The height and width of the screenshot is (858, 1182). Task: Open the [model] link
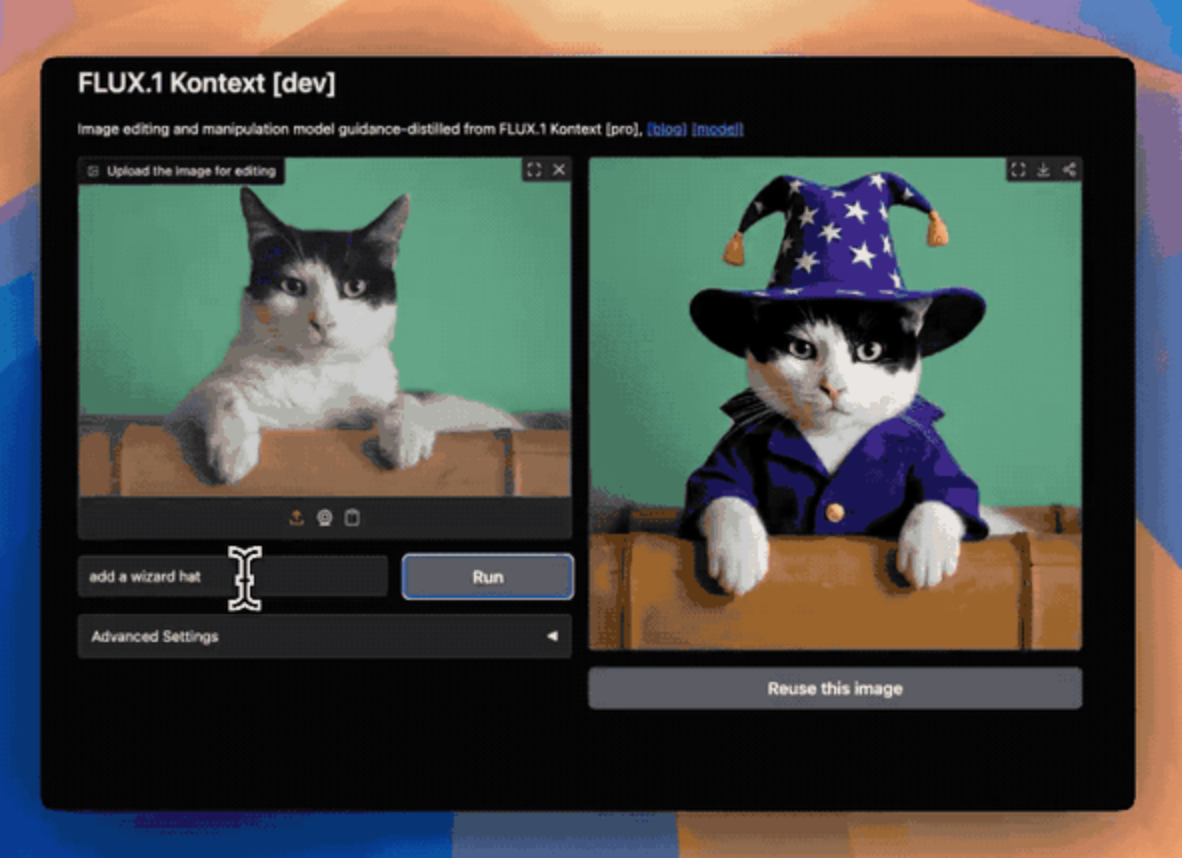coord(718,129)
